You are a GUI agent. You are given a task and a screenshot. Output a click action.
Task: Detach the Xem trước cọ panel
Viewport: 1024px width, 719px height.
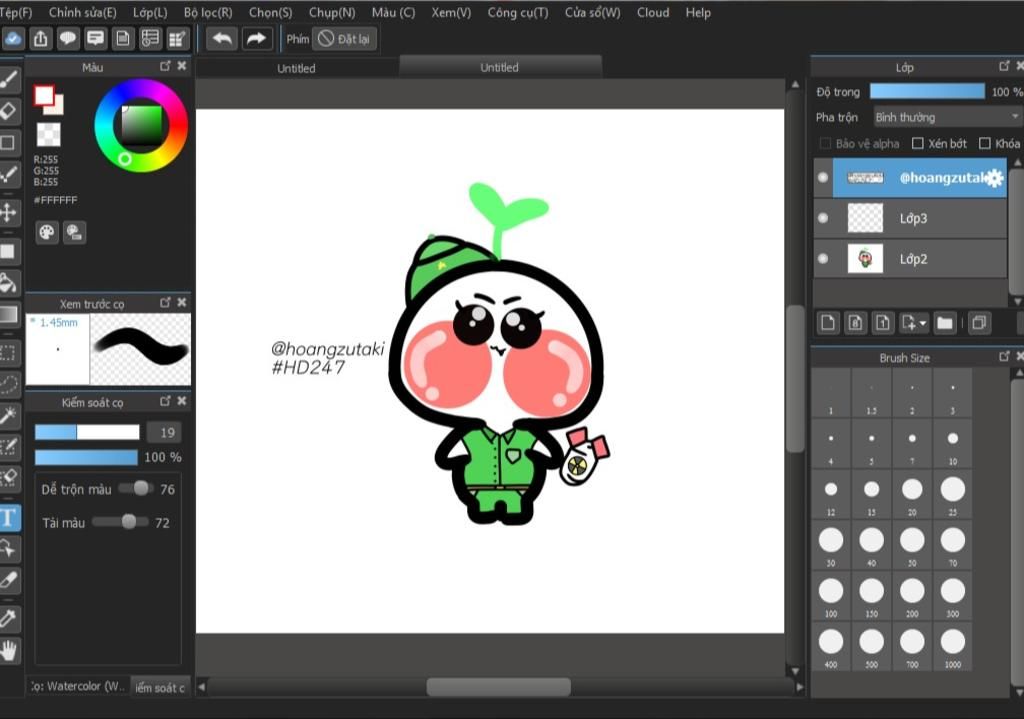(x=165, y=302)
